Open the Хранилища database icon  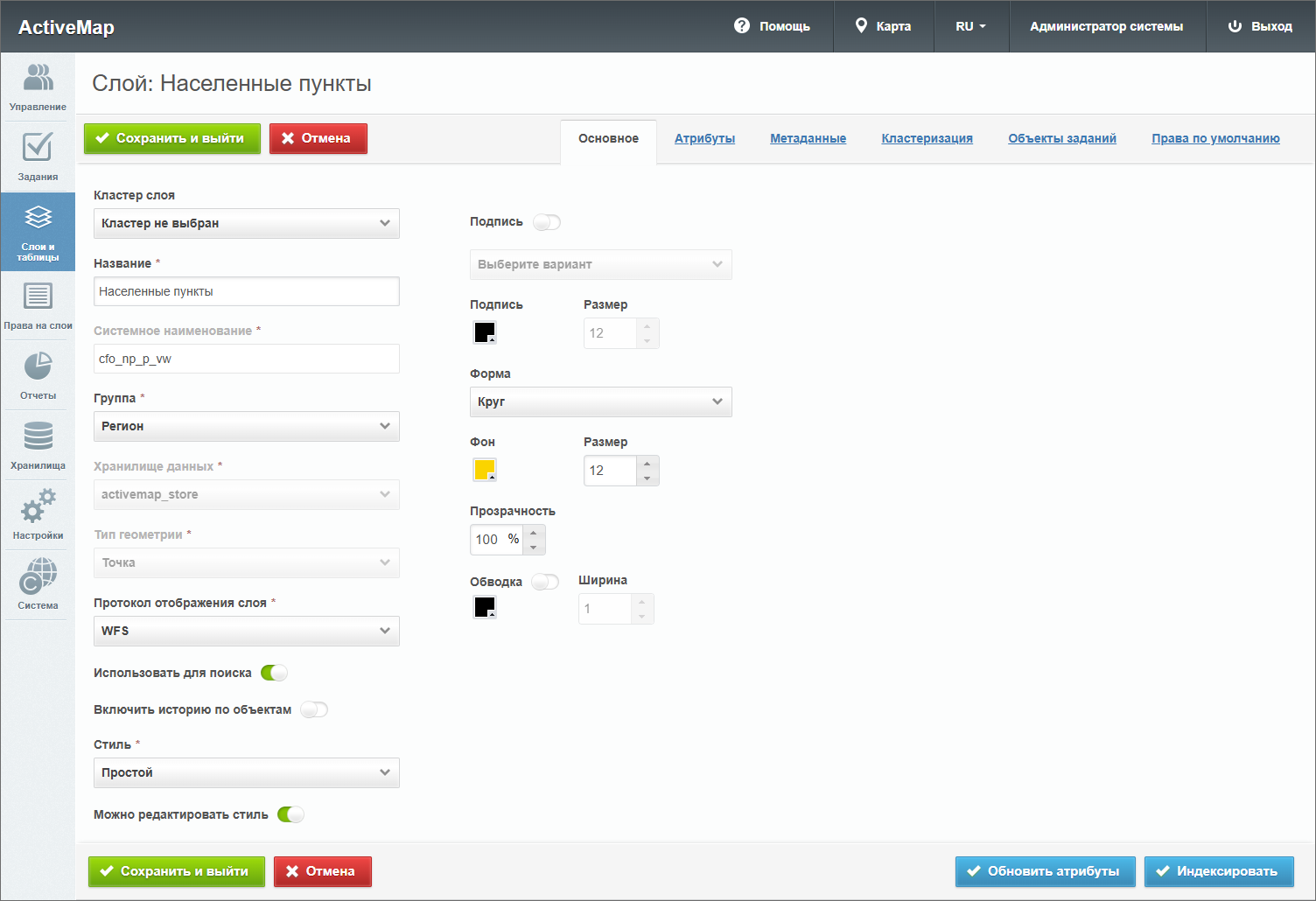pos(38,445)
